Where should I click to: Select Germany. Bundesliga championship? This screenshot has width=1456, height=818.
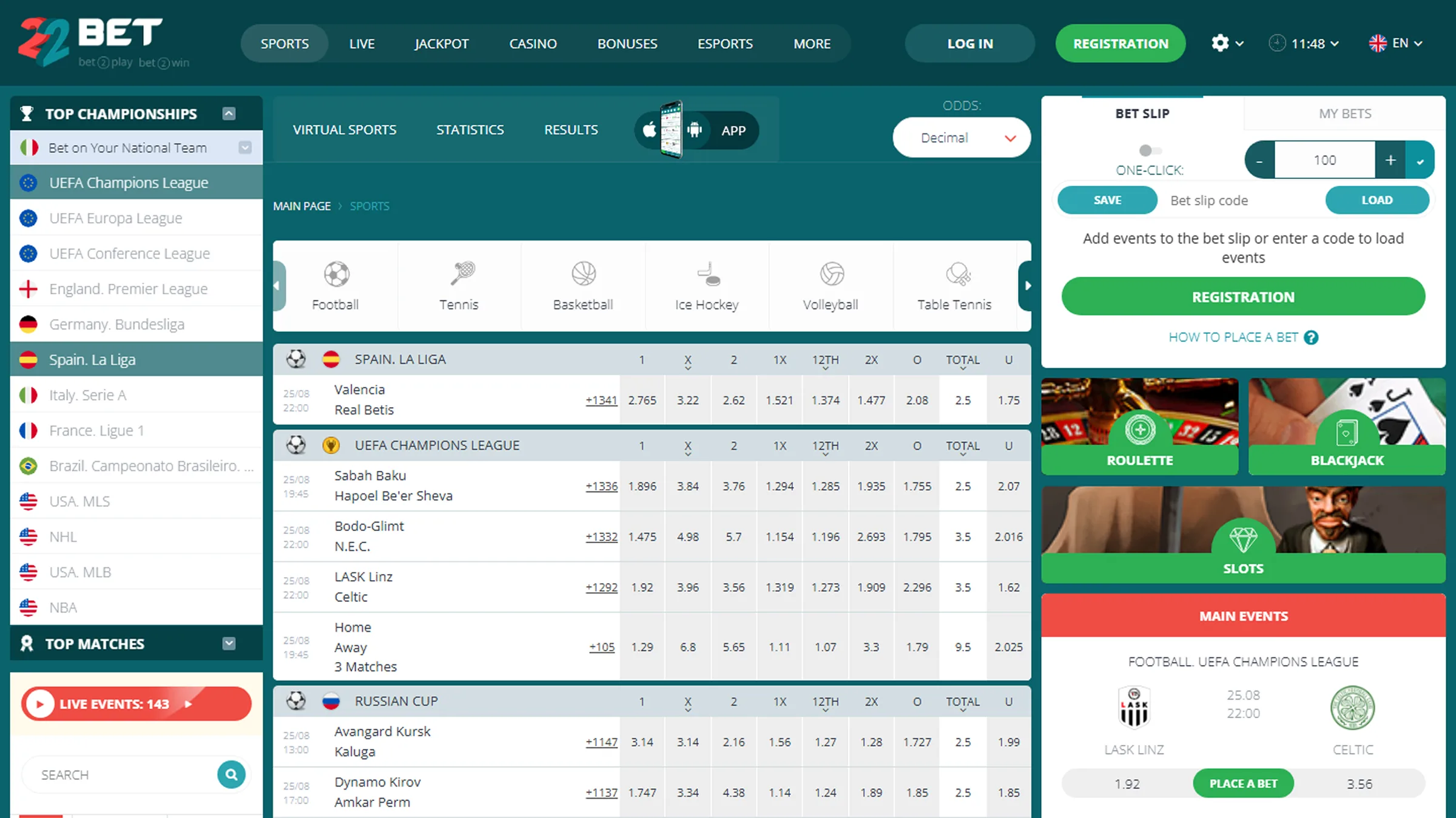click(136, 324)
